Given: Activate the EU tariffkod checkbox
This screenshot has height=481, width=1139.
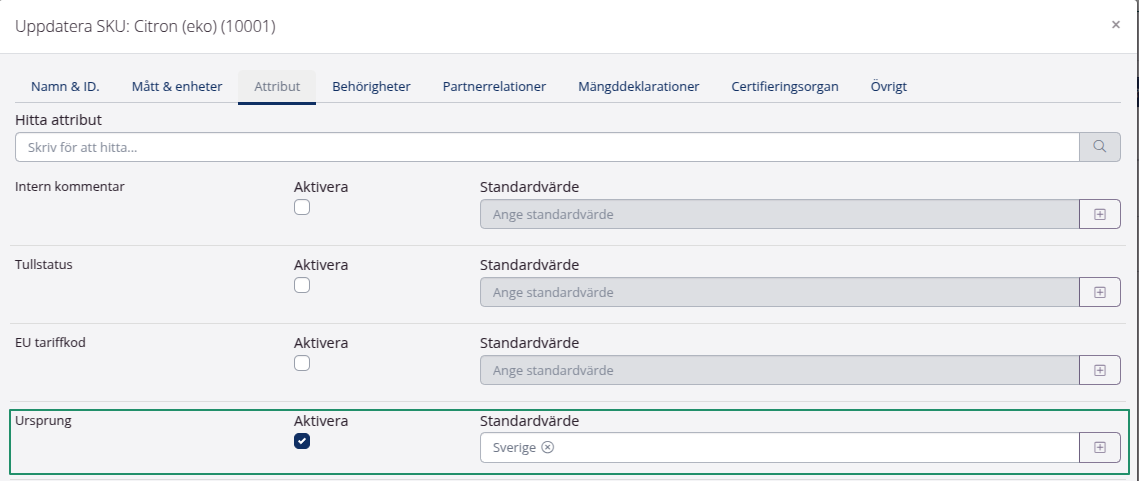Looking at the screenshot, I should 302,363.
